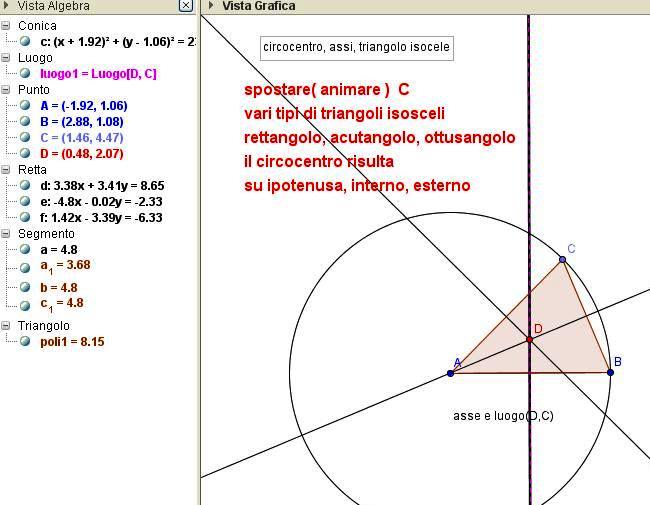Select line f: 1.42x - 3.39y = -6.33
Image resolution: width=650 pixels, height=505 pixels.
[x=101, y=217]
